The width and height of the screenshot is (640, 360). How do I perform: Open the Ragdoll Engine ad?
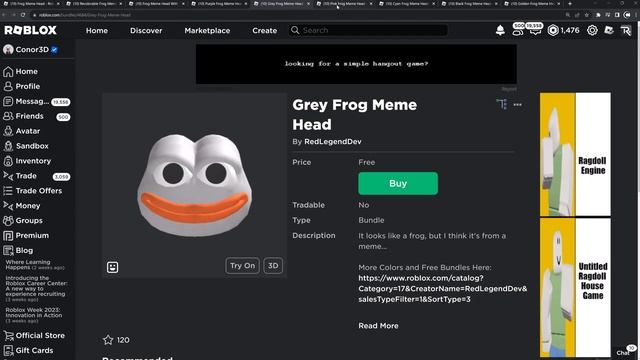575,154
